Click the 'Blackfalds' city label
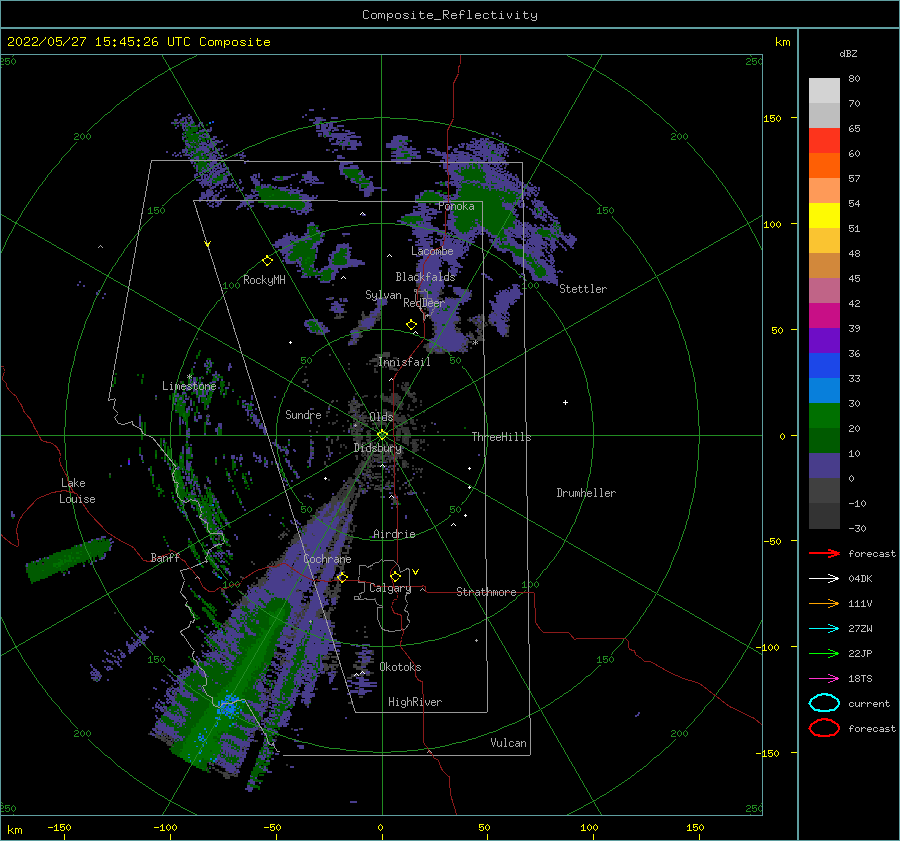The width and height of the screenshot is (900, 841). tap(425, 277)
